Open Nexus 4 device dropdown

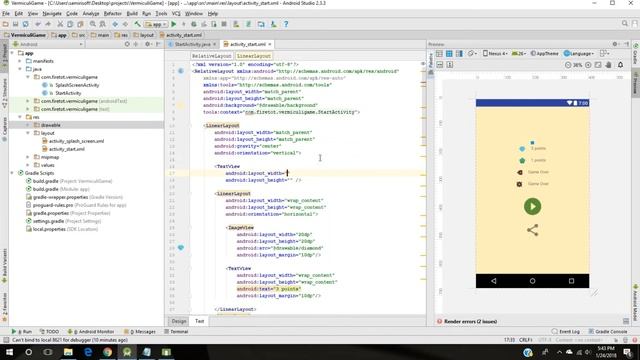495,53
